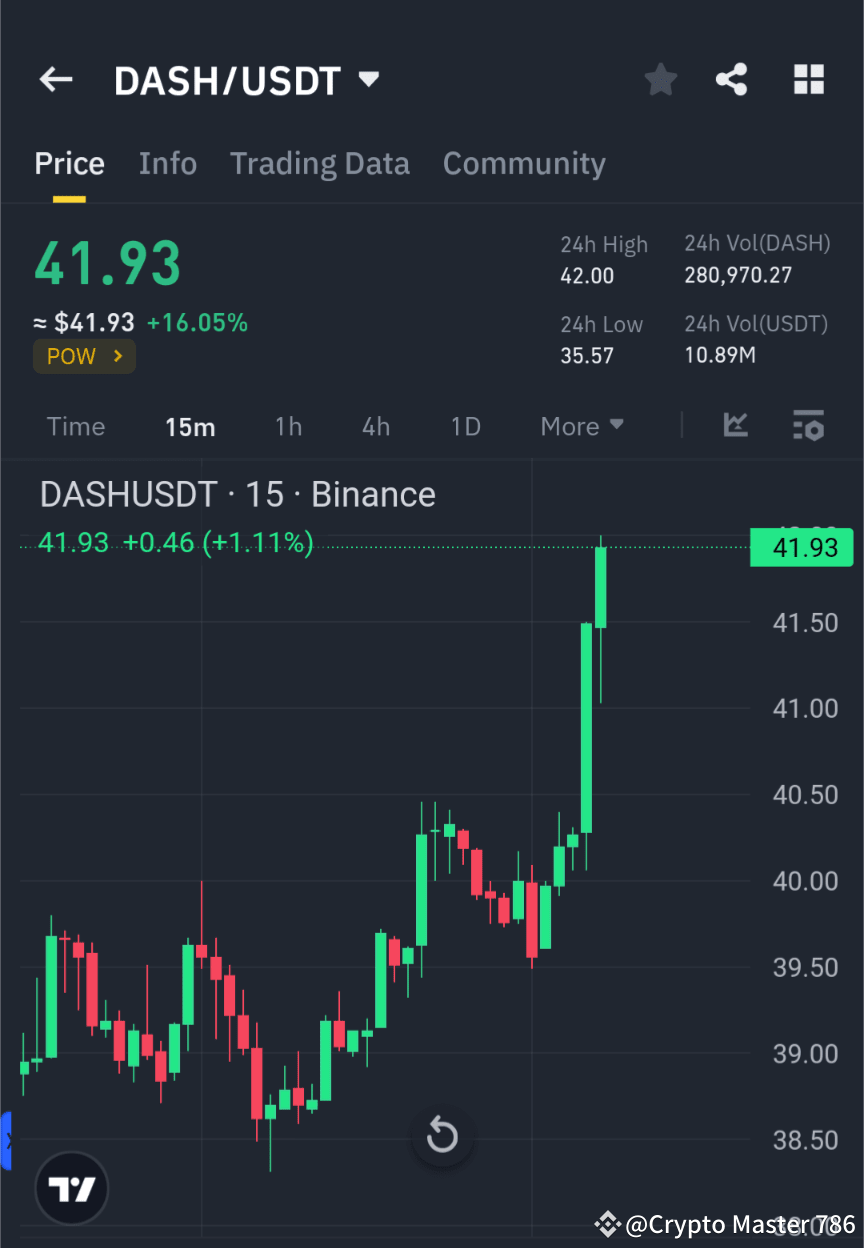
Task: Select the 4h timeframe
Action: pos(375,426)
